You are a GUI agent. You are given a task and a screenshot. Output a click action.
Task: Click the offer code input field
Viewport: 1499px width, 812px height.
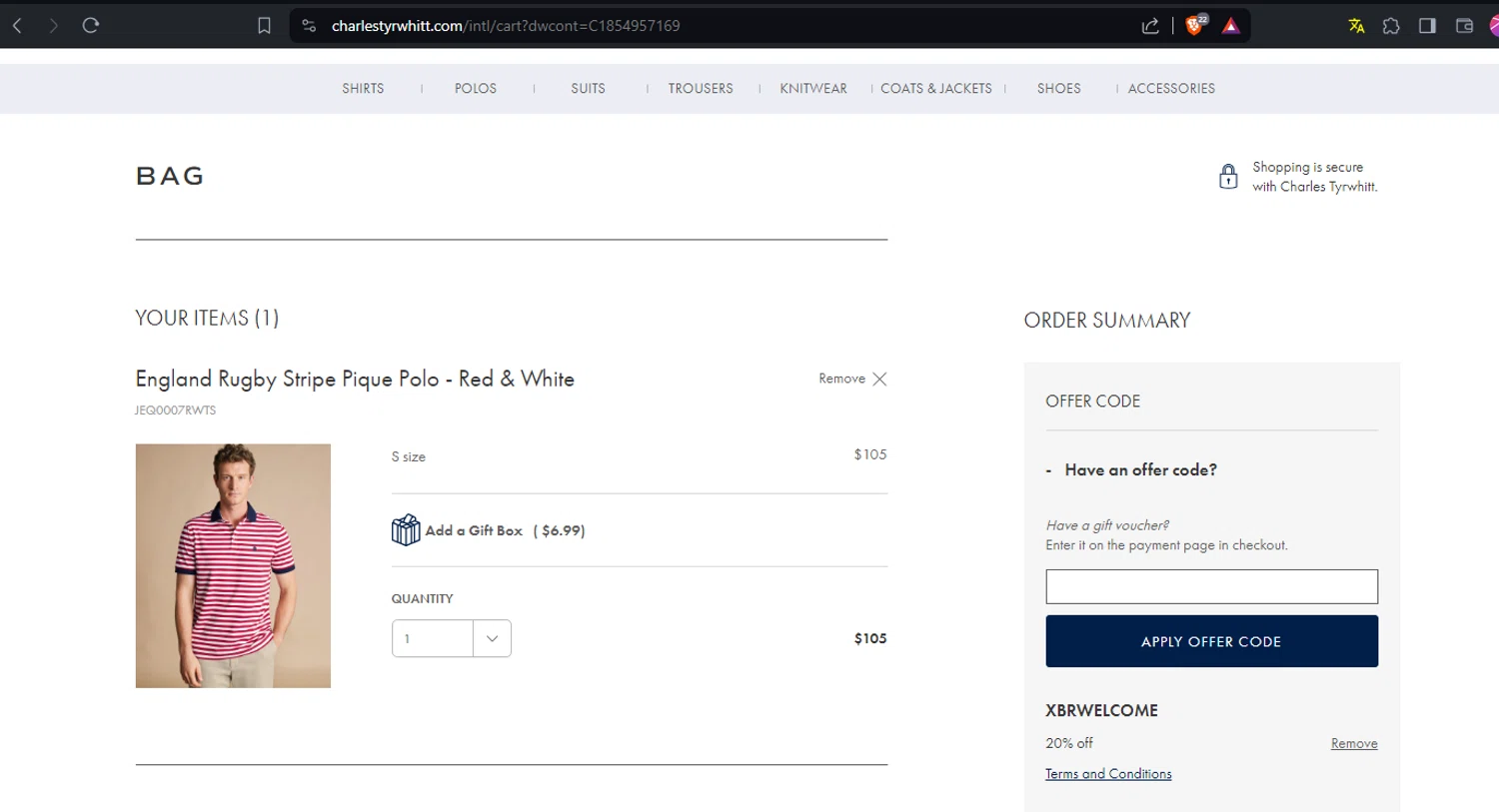click(1211, 586)
